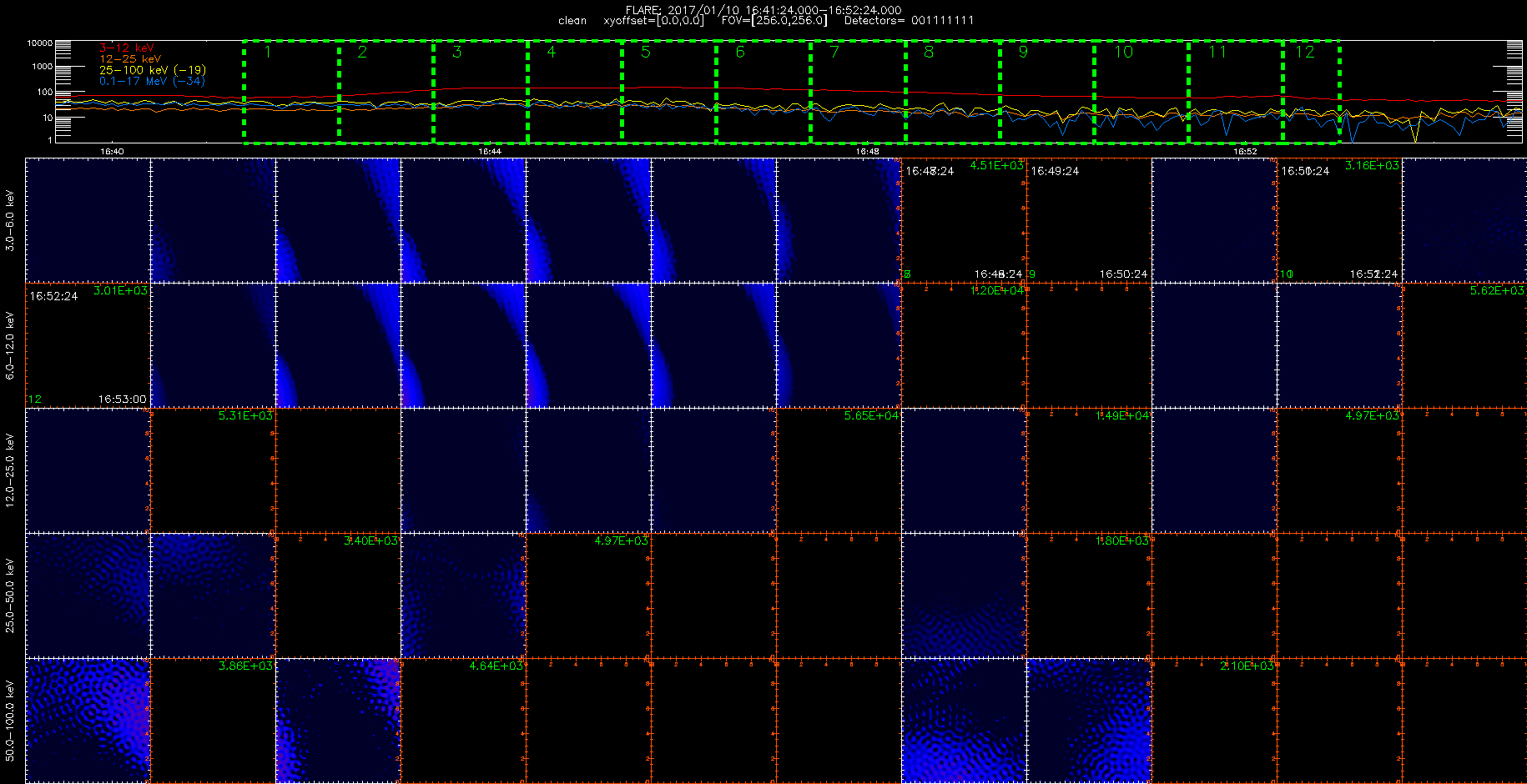Click the blue 0.1-17 MeV (-34) legend entry

coord(152,81)
